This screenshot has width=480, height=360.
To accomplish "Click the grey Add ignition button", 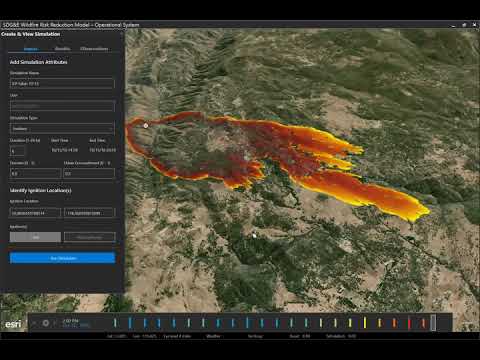I will [35, 237].
